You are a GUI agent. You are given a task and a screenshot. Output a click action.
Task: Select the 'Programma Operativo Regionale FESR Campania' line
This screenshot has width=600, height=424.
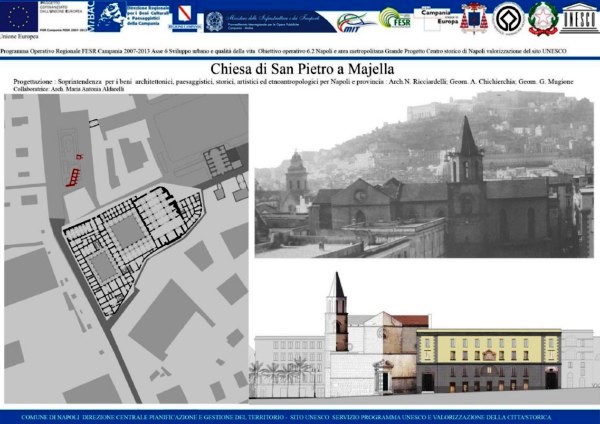pyautogui.click(x=283, y=51)
